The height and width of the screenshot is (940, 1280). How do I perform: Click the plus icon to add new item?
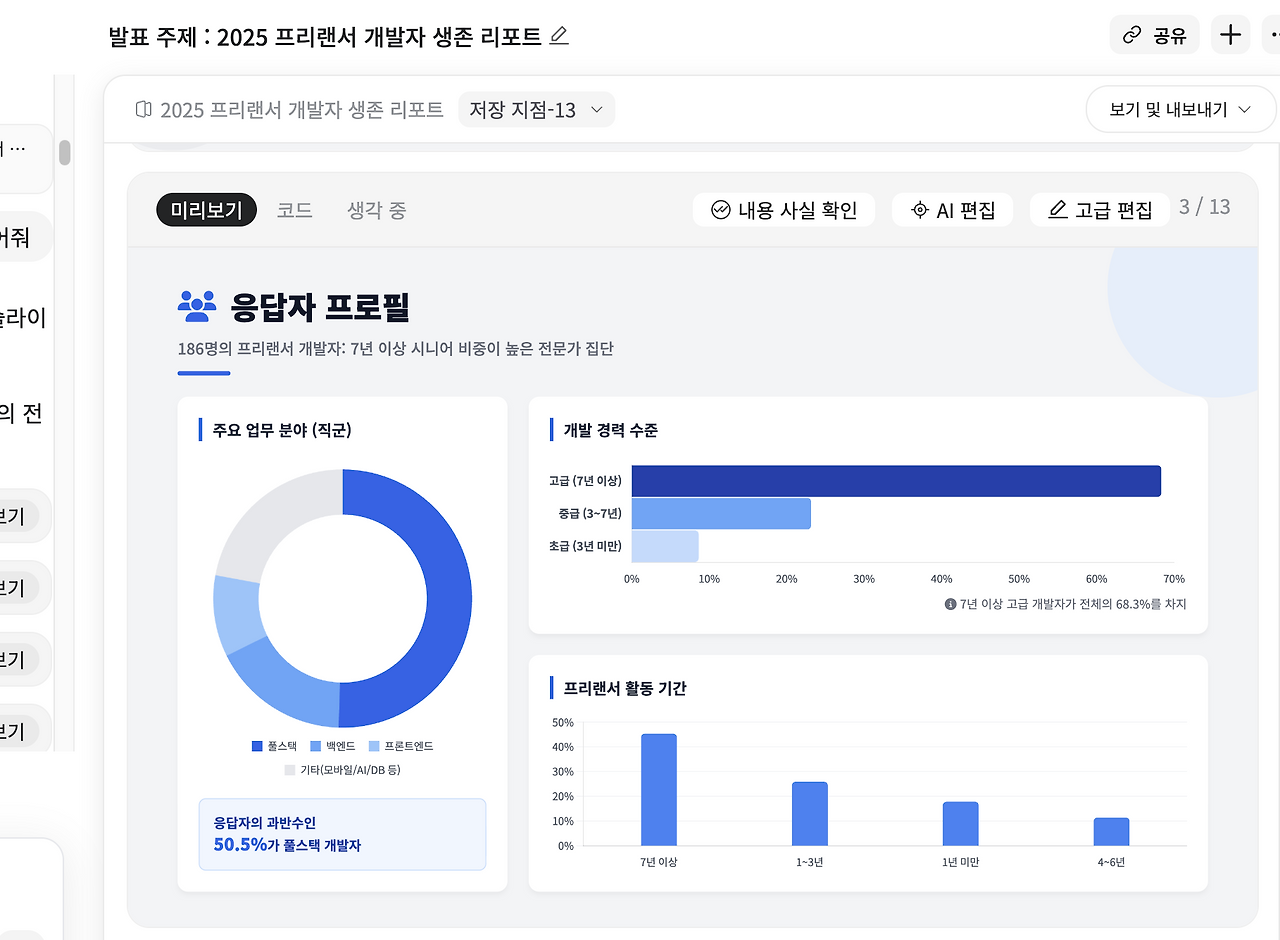tap(1230, 35)
